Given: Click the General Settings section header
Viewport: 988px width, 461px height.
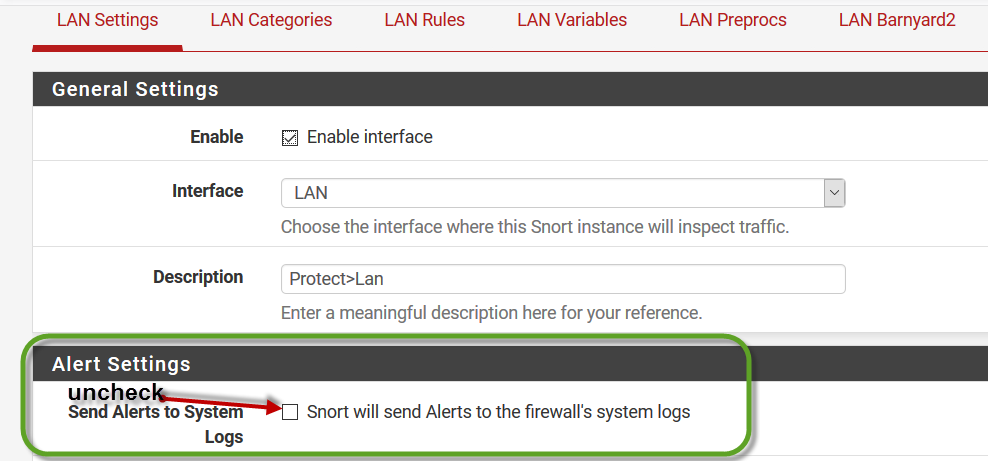Looking at the screenshot, I should [x=135, y=89].
